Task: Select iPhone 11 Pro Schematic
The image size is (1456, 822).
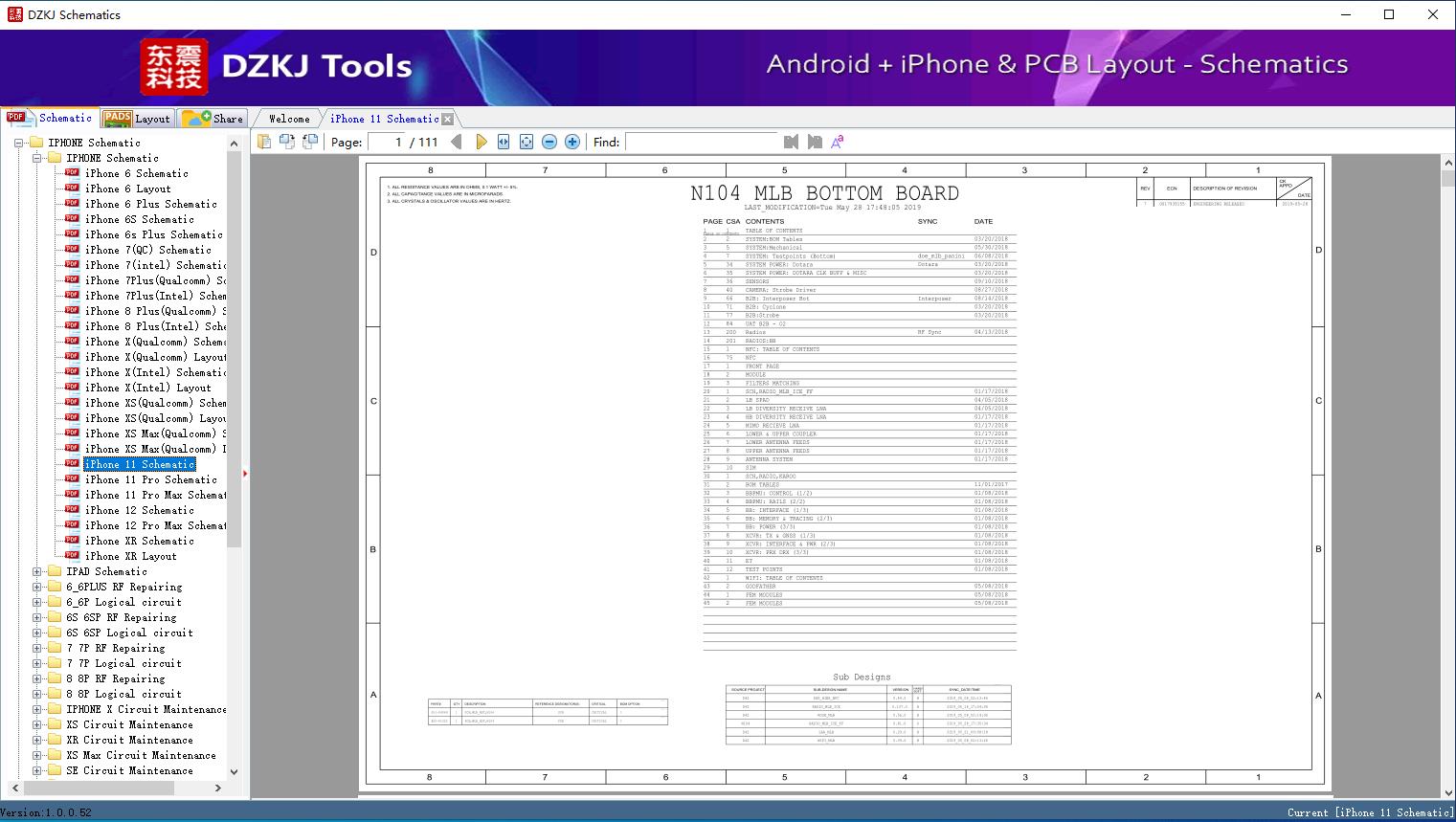Action: click(x=150, y=479)
